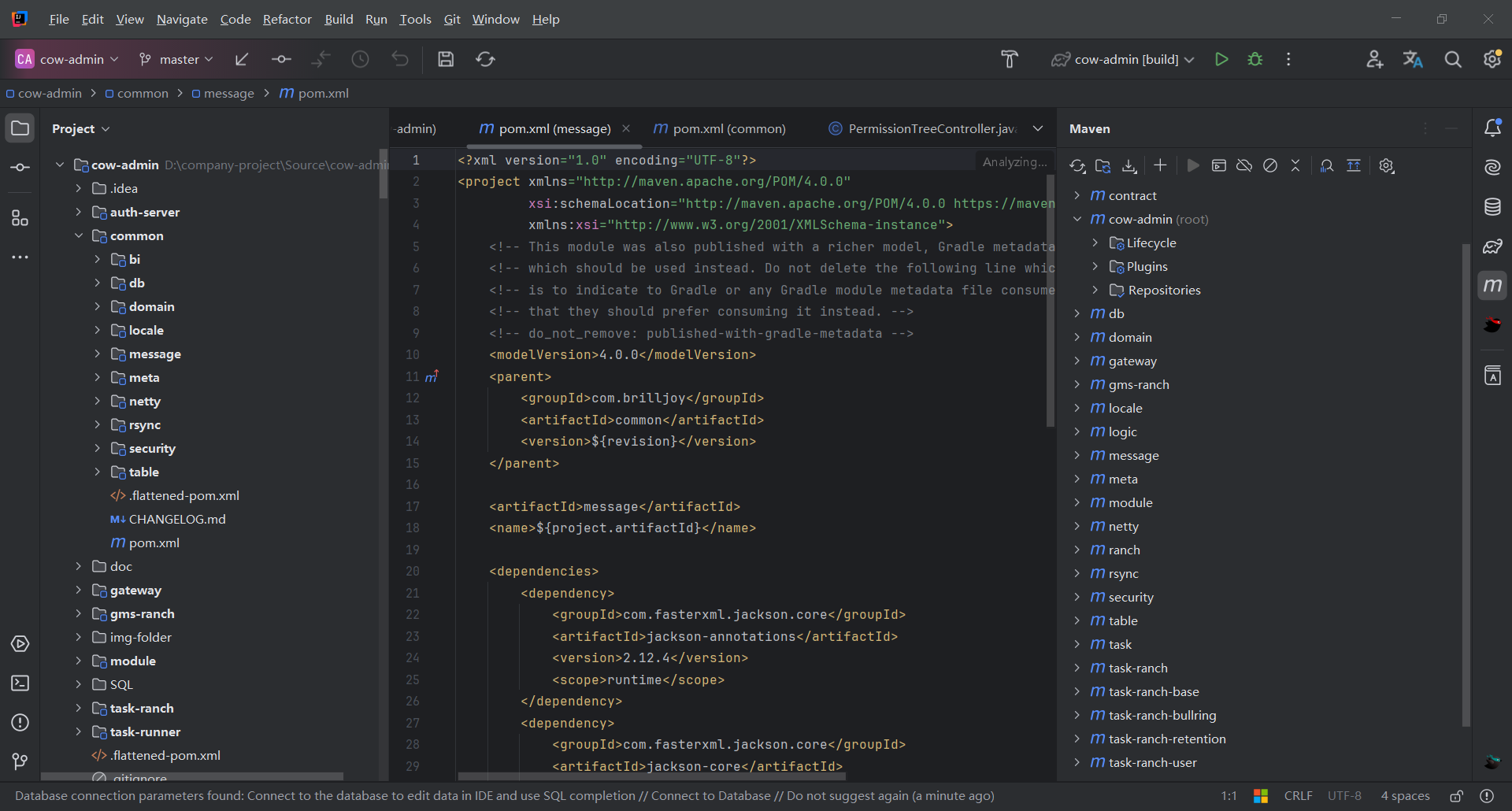The image size is (1512, 811).
Task: Select CHANGELOG.md in Project tree
Action: point(177,519)
